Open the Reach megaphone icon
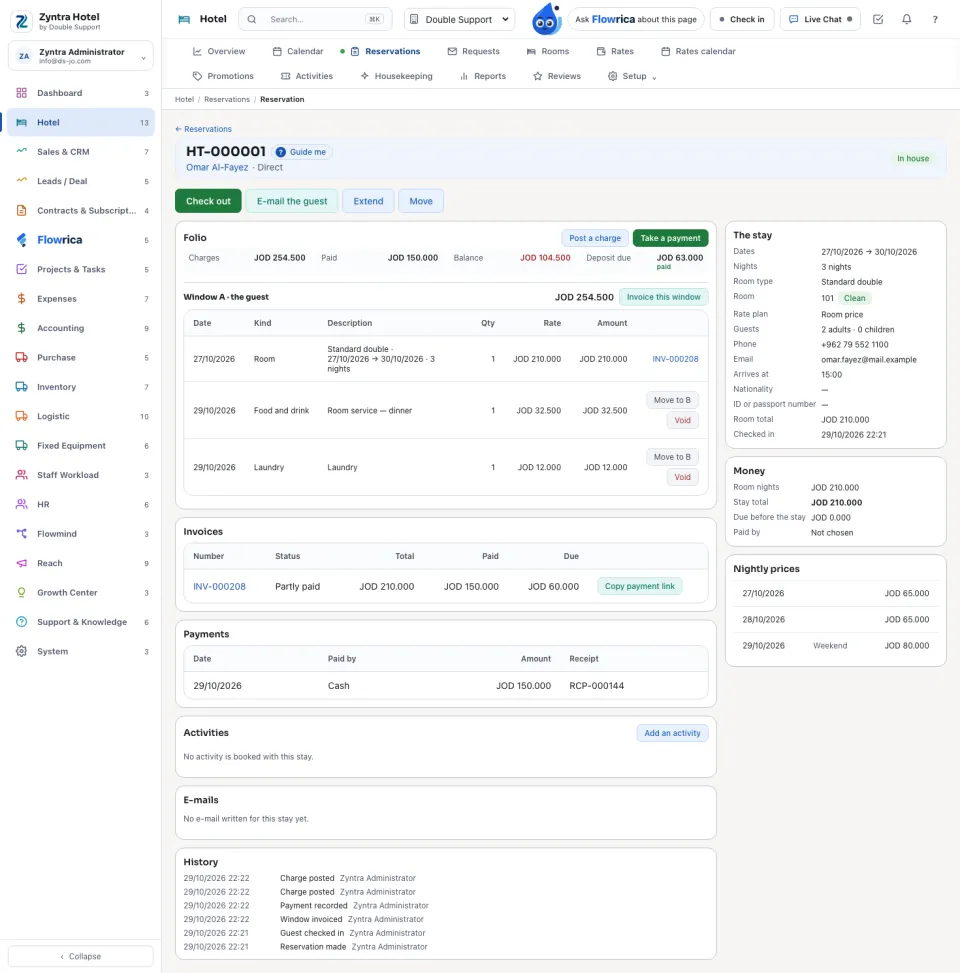 point(22,563)
